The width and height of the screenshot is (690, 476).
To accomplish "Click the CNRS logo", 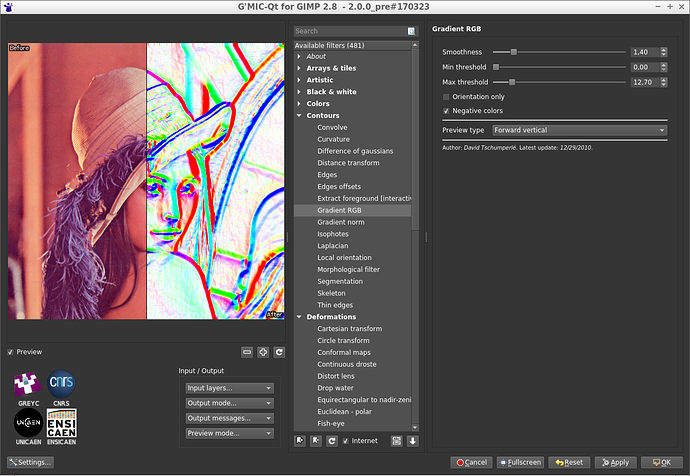I will 62,384.
